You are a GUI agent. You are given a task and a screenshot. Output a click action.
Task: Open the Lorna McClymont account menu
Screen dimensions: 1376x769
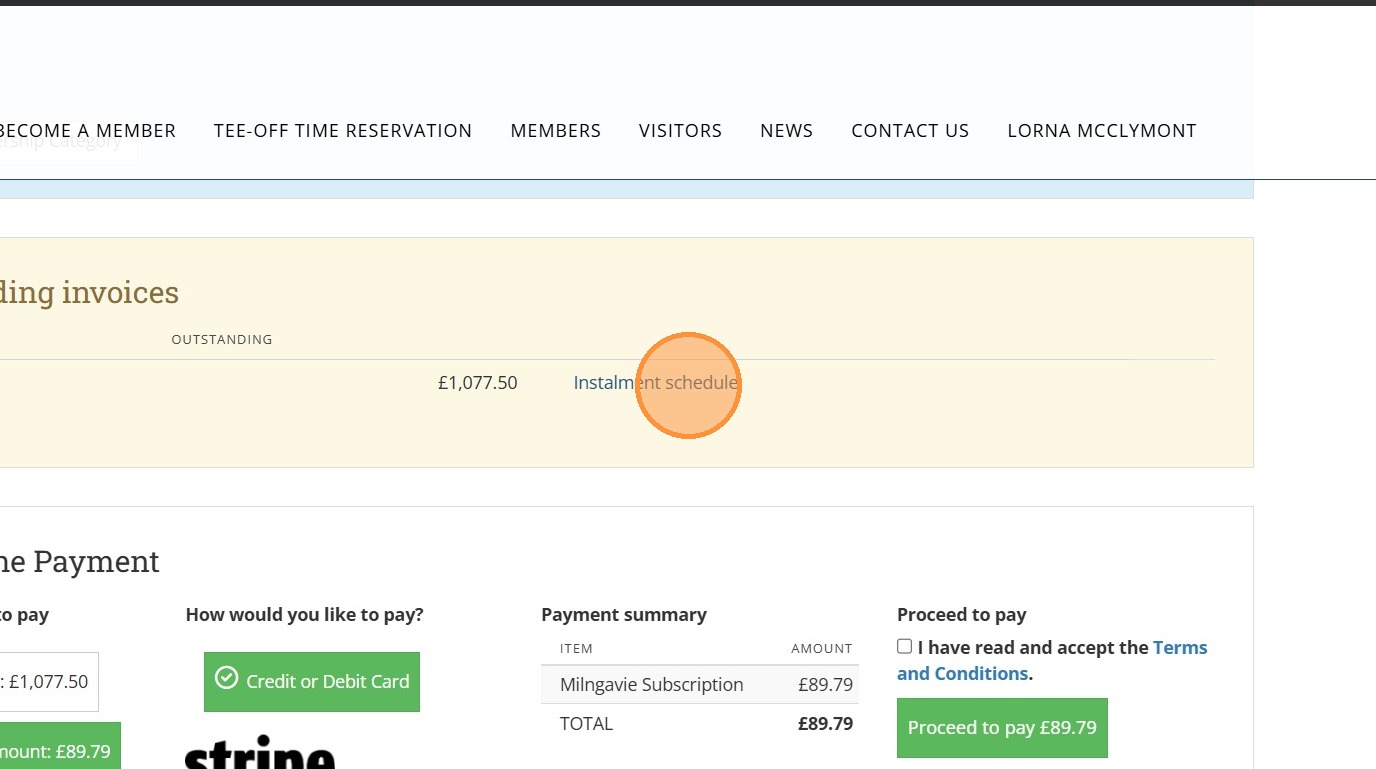click(1101, 131)
